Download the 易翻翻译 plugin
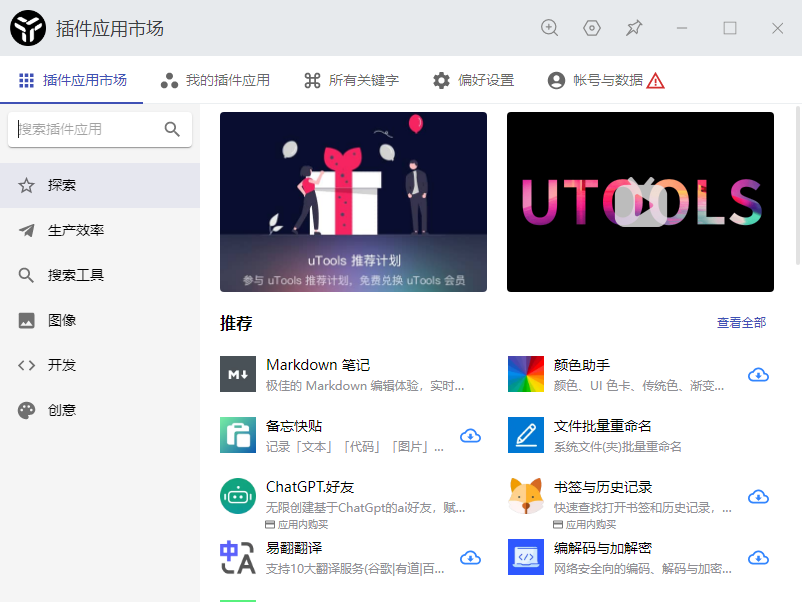Image resolution: width=802 pixels, height=602 pixels. tap(470, 558)
